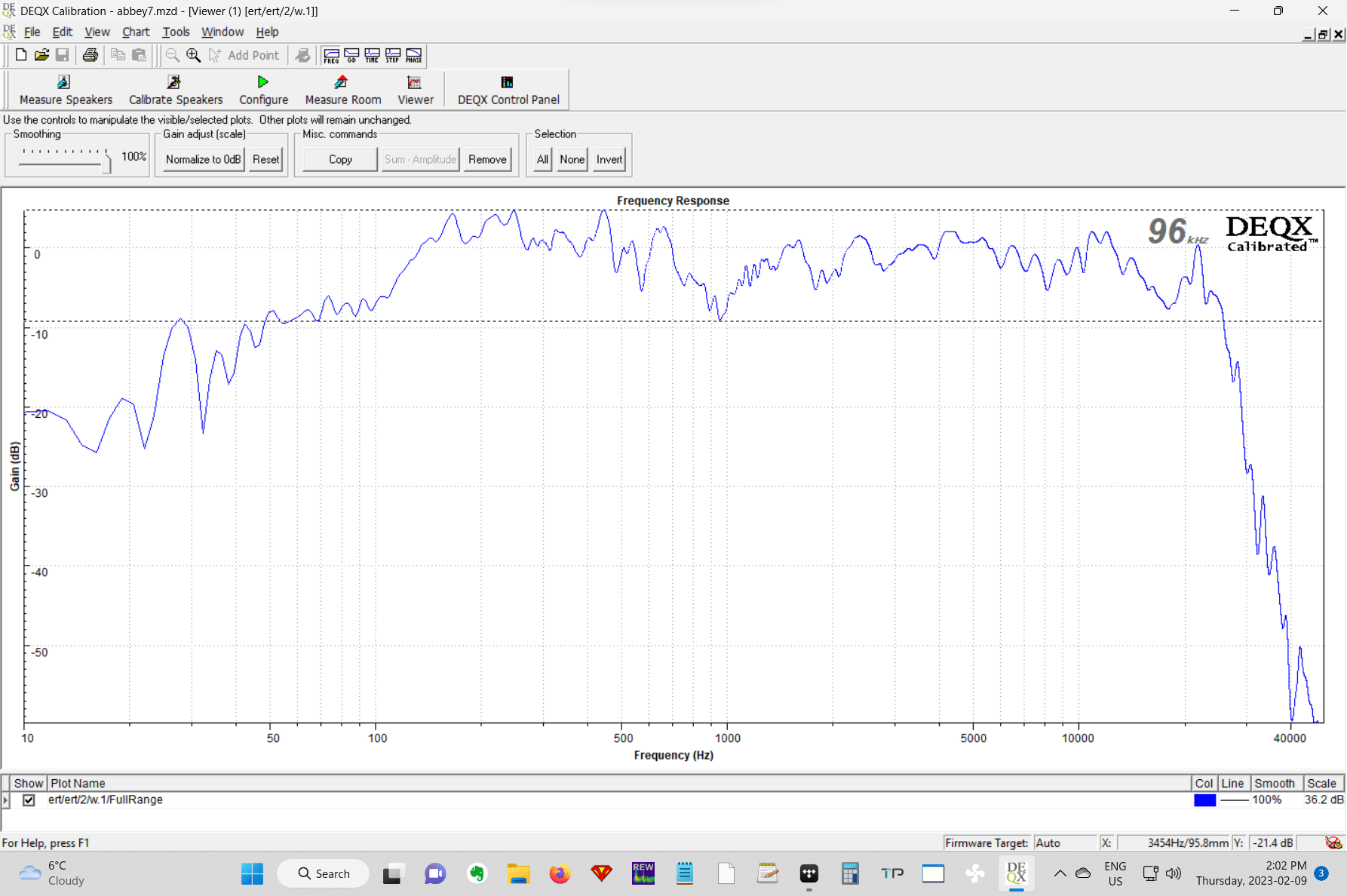The image size is (1347, 896).
Task: Open Measure Speakers
Action: coord(66,91)
